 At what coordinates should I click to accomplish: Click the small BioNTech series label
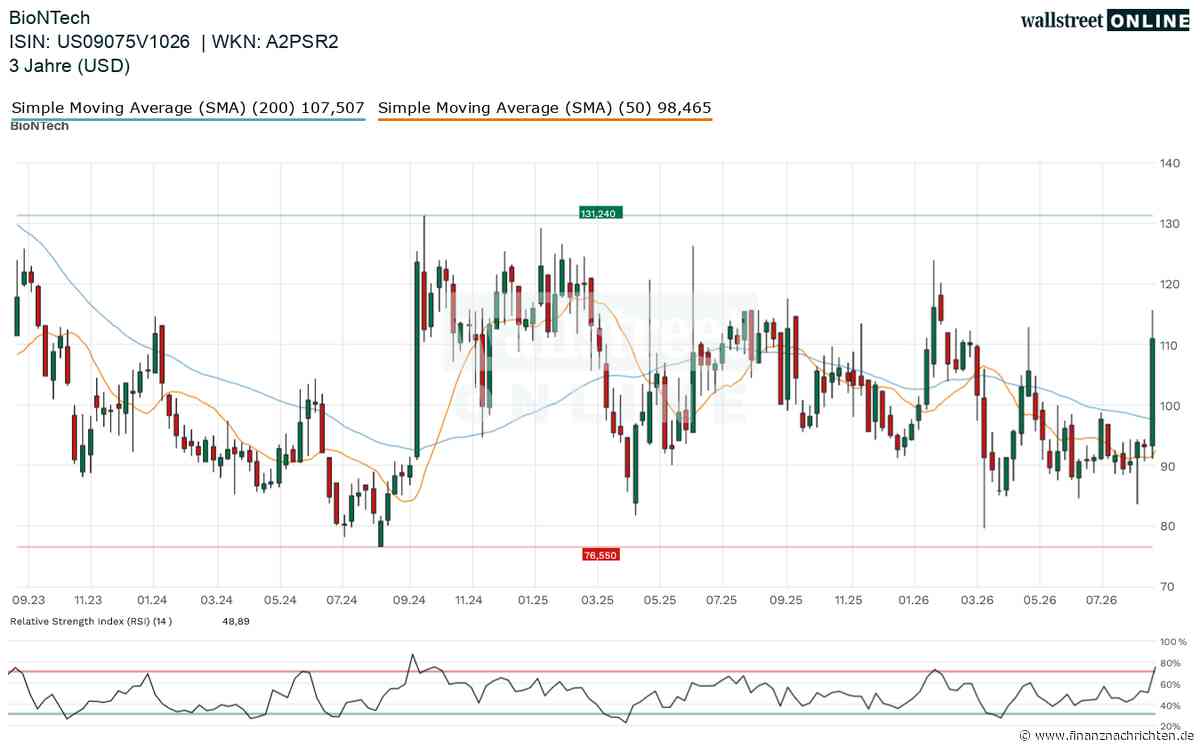click(x=39, y=126)
